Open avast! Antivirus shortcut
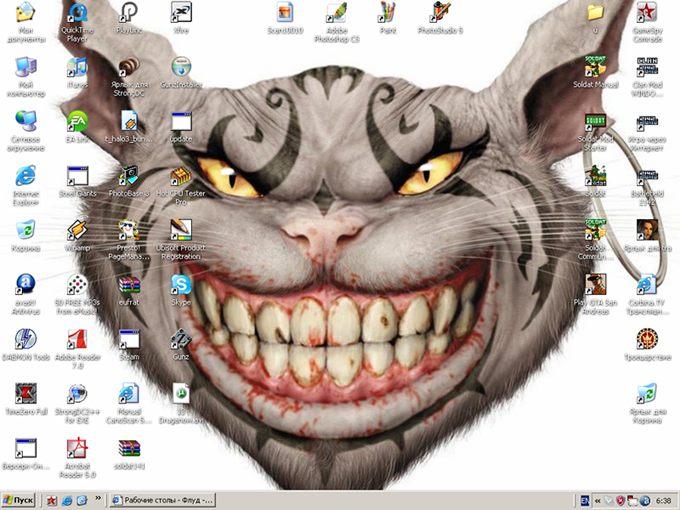Image resolution: width=680 pixels, height=510 pixels. click(x=26, y=285)
